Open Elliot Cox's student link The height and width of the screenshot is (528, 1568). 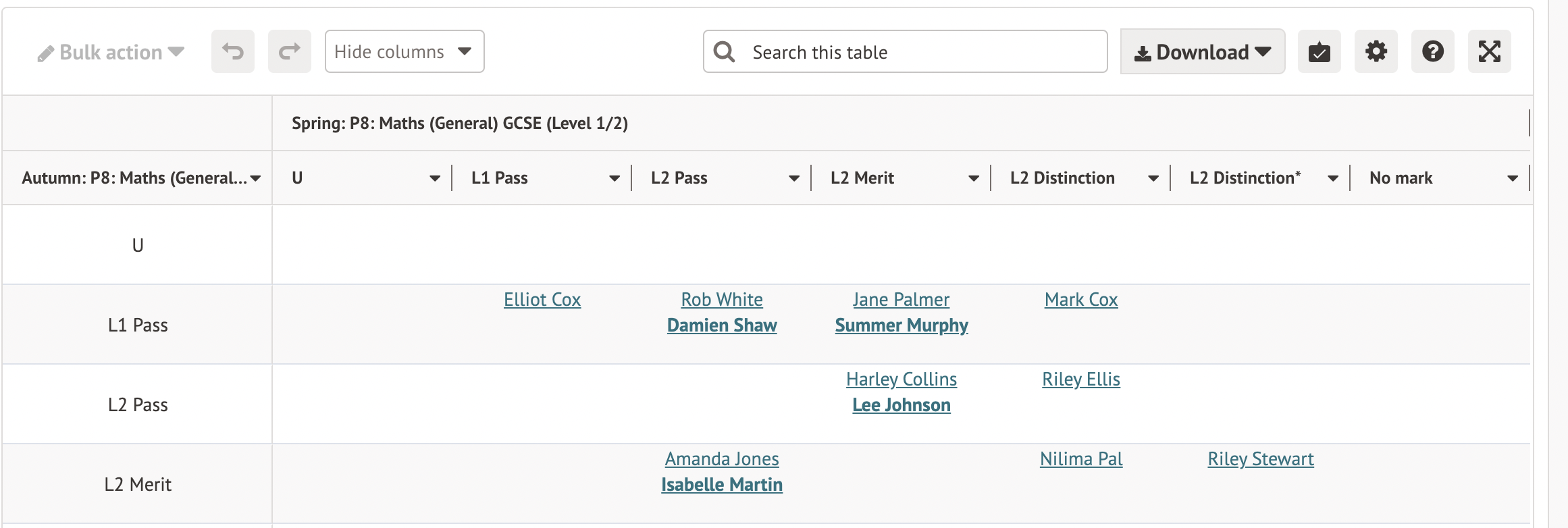(542, 300)
